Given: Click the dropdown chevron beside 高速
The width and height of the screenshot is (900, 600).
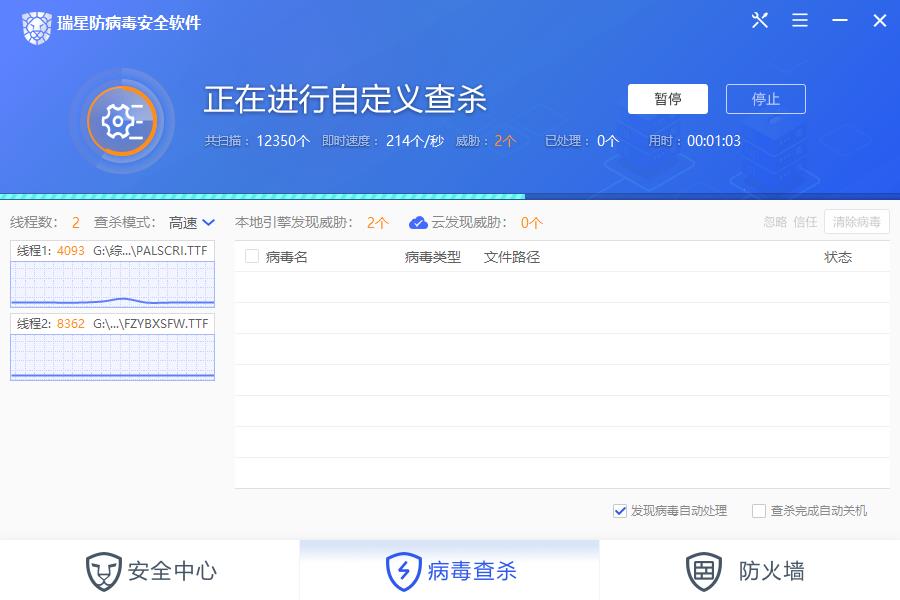Looking at the screenshot, I should 209,222.
